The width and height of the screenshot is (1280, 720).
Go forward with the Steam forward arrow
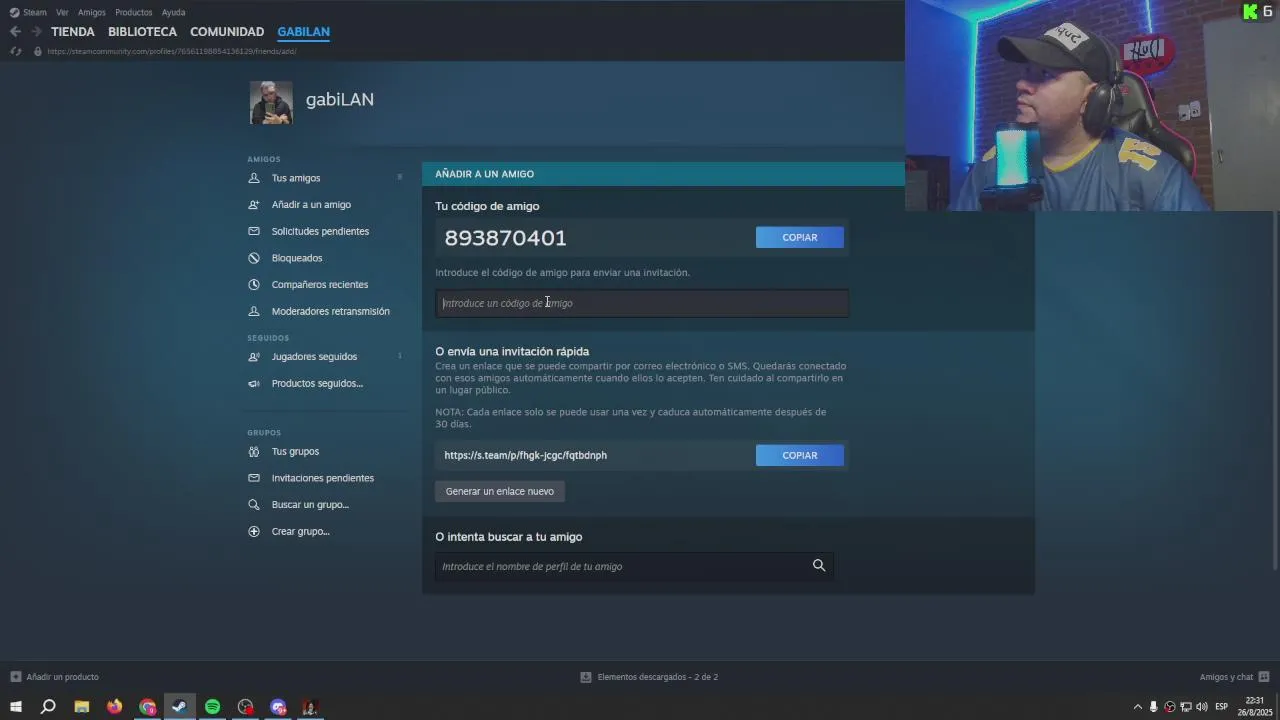pyautogui.click(x=36, y=32)
